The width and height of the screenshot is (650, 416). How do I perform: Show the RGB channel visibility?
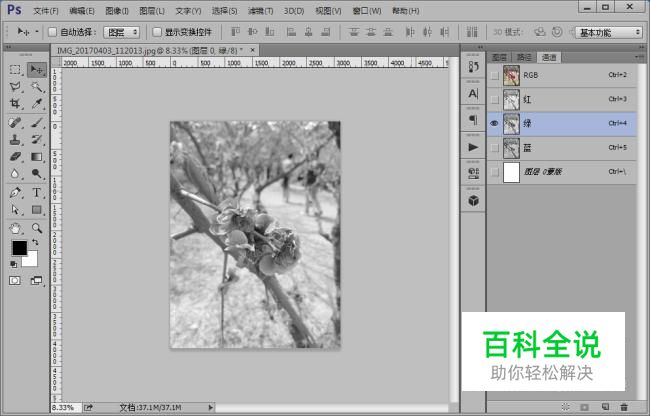[x=495, y=75]
